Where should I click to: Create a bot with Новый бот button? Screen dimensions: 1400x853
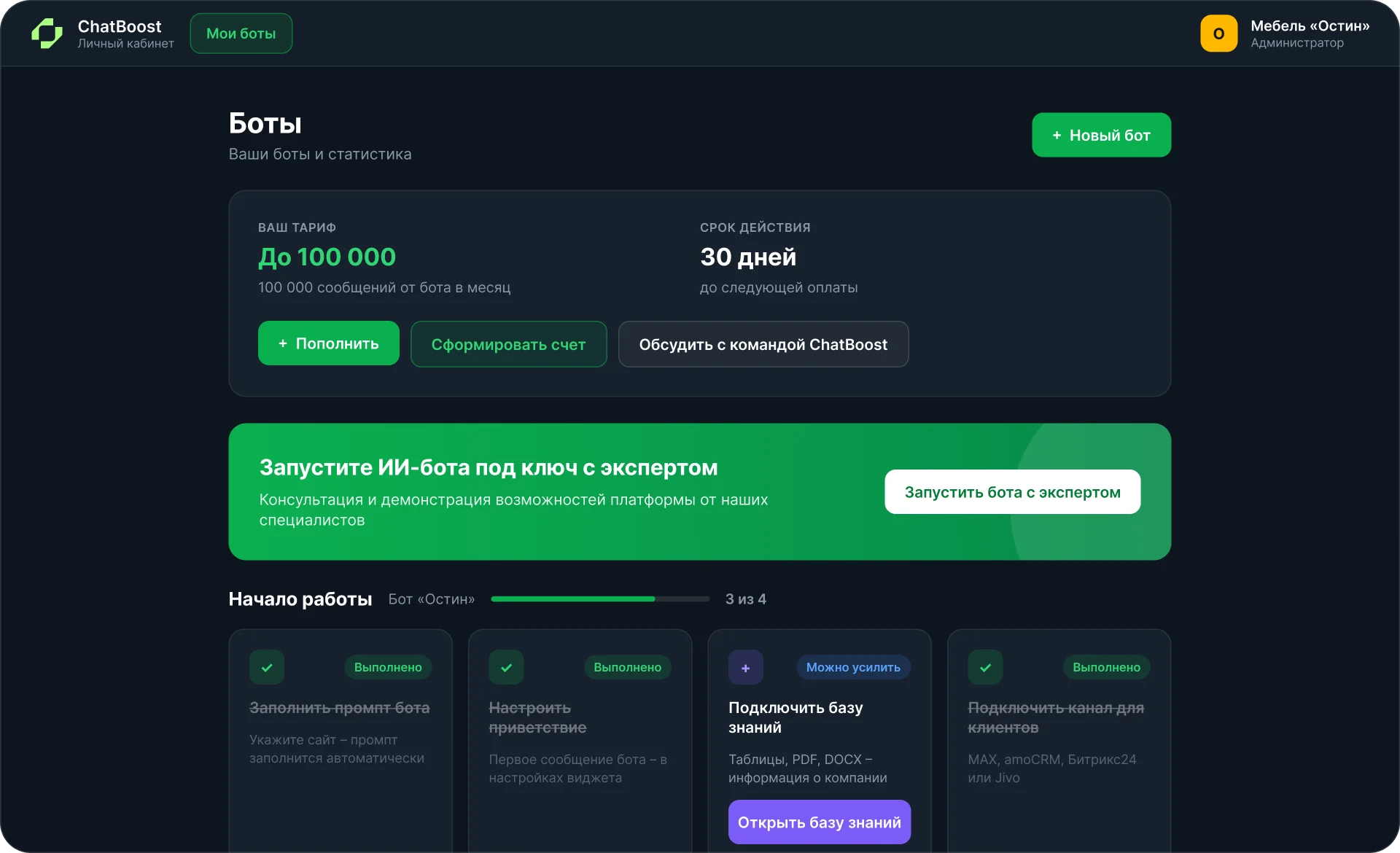(1101, 135)
